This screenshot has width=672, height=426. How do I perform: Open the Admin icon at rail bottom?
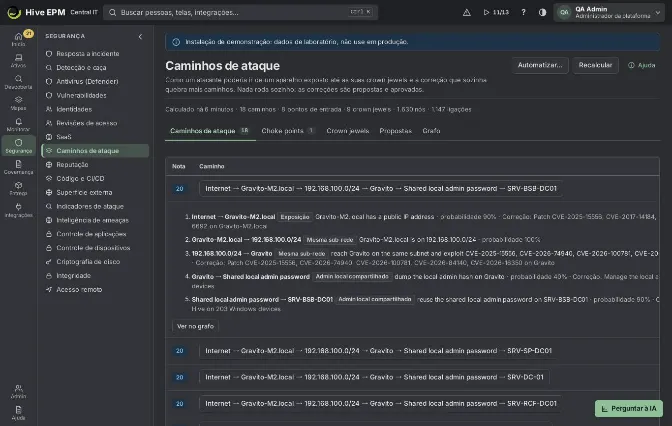18,391
